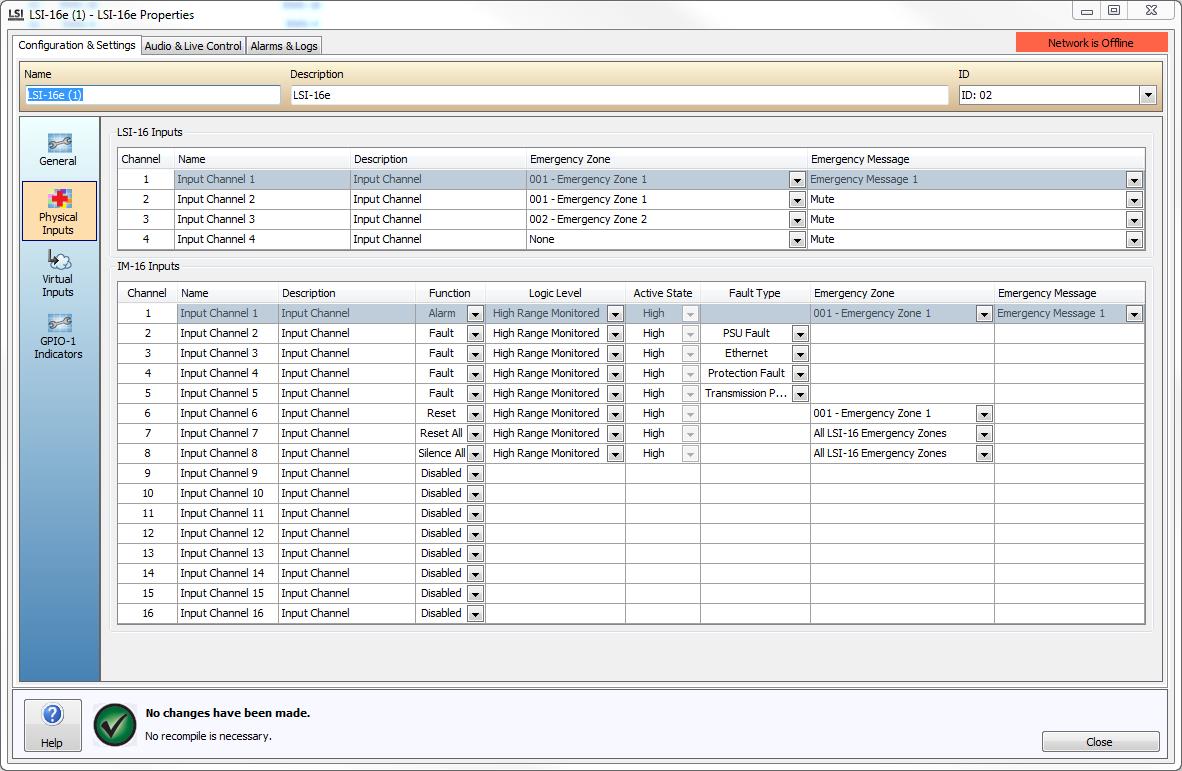Open the ID dropdown

(1148, 96)
